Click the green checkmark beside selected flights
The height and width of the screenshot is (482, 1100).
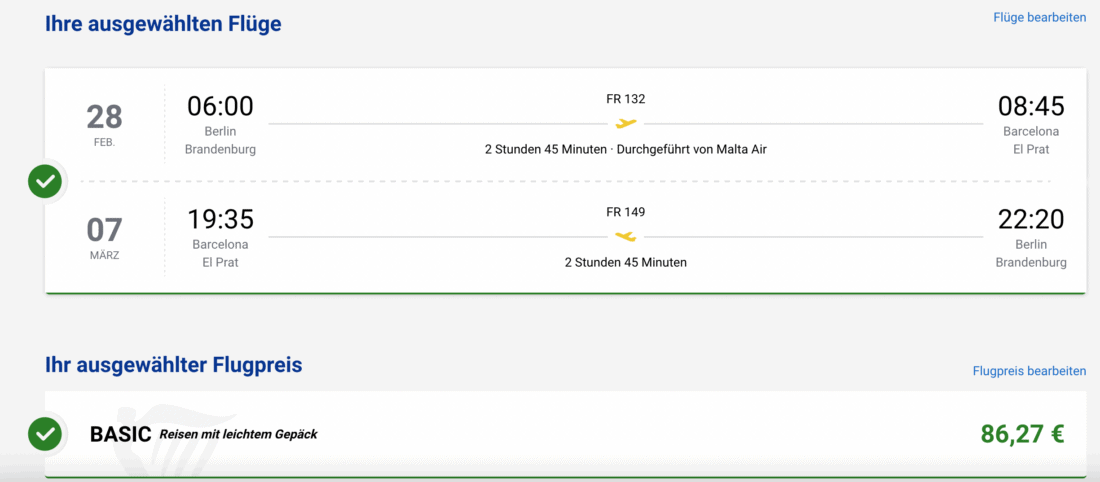point(45,181)
